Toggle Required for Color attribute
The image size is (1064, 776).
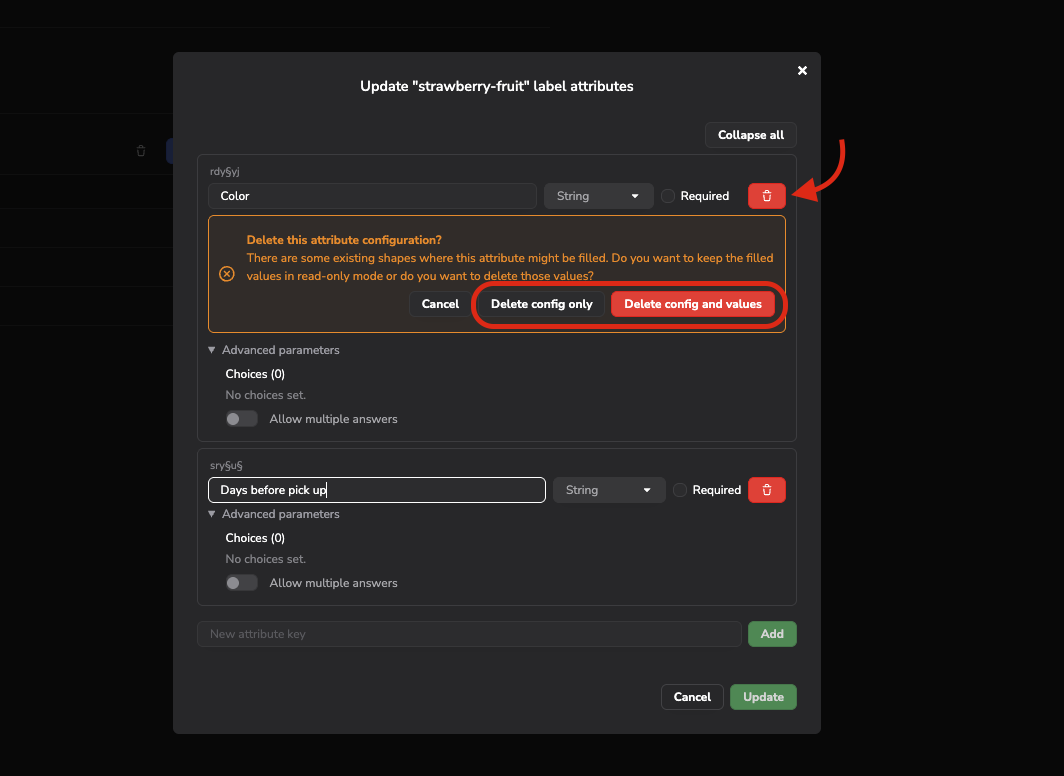(668, 196)
